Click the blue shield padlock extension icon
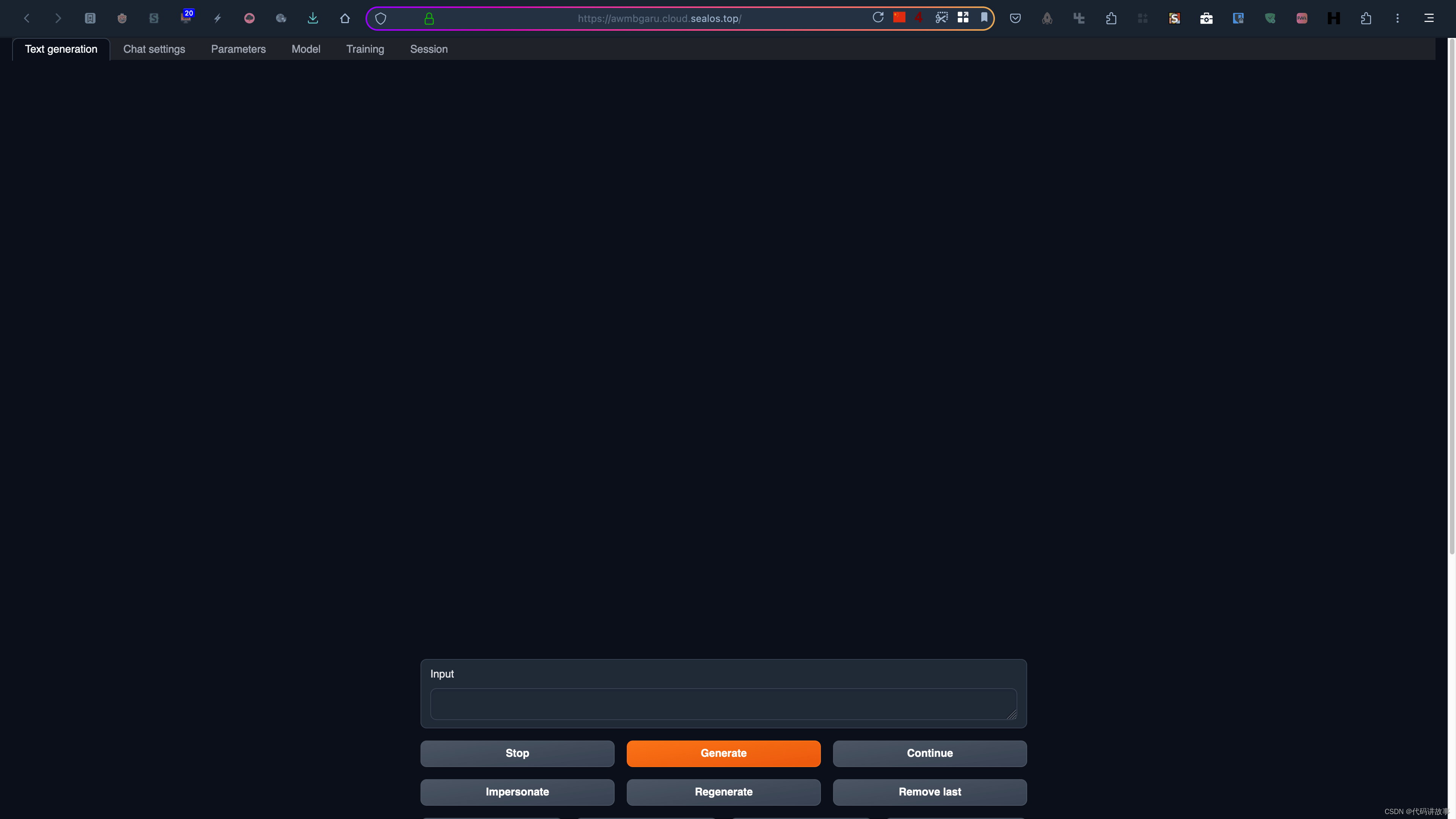Viewport: 1456px width, 819px height. click(x=1238, y=19)
